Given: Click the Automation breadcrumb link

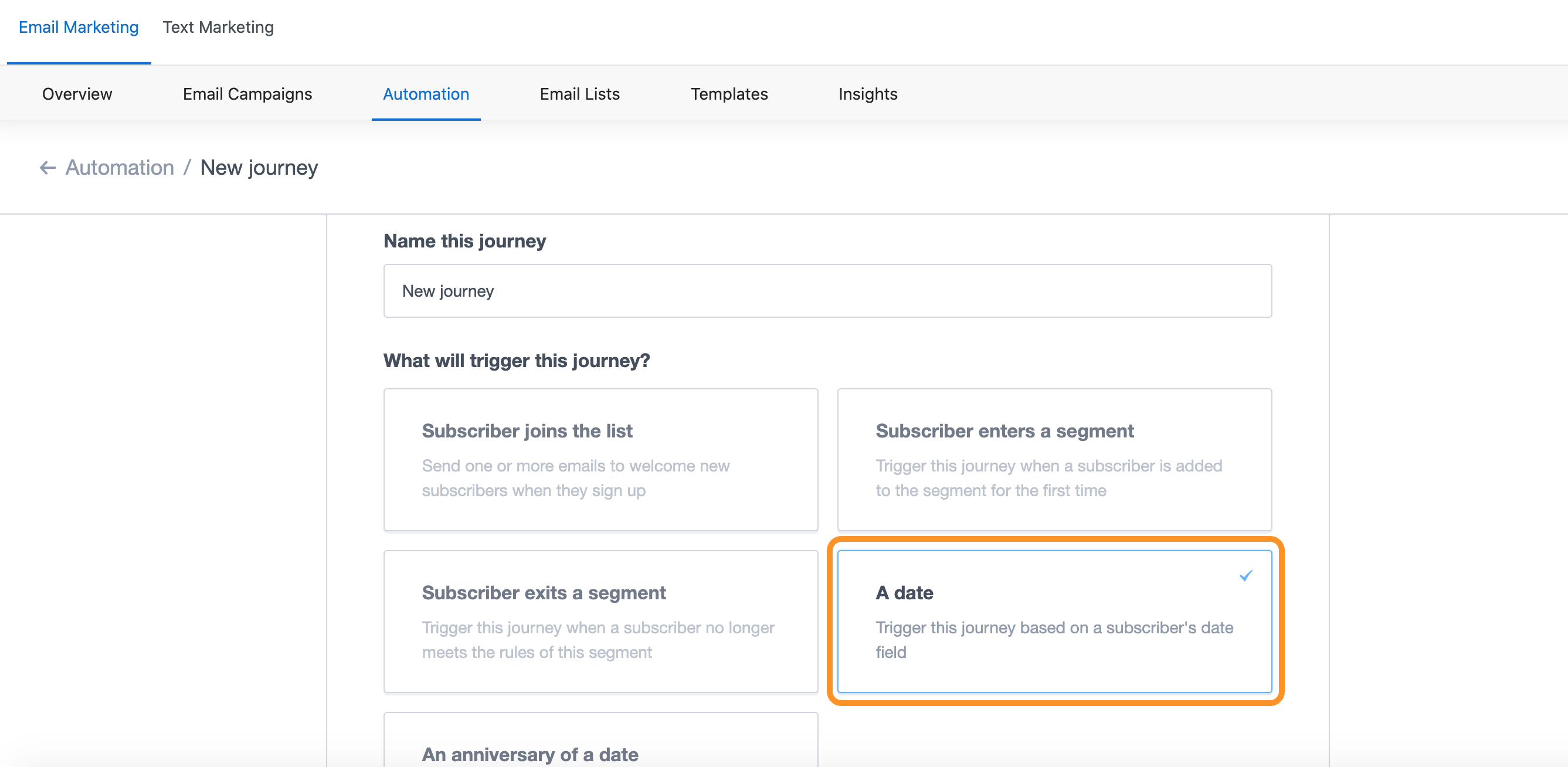Looking at the screenshot, I should [119, 167].
